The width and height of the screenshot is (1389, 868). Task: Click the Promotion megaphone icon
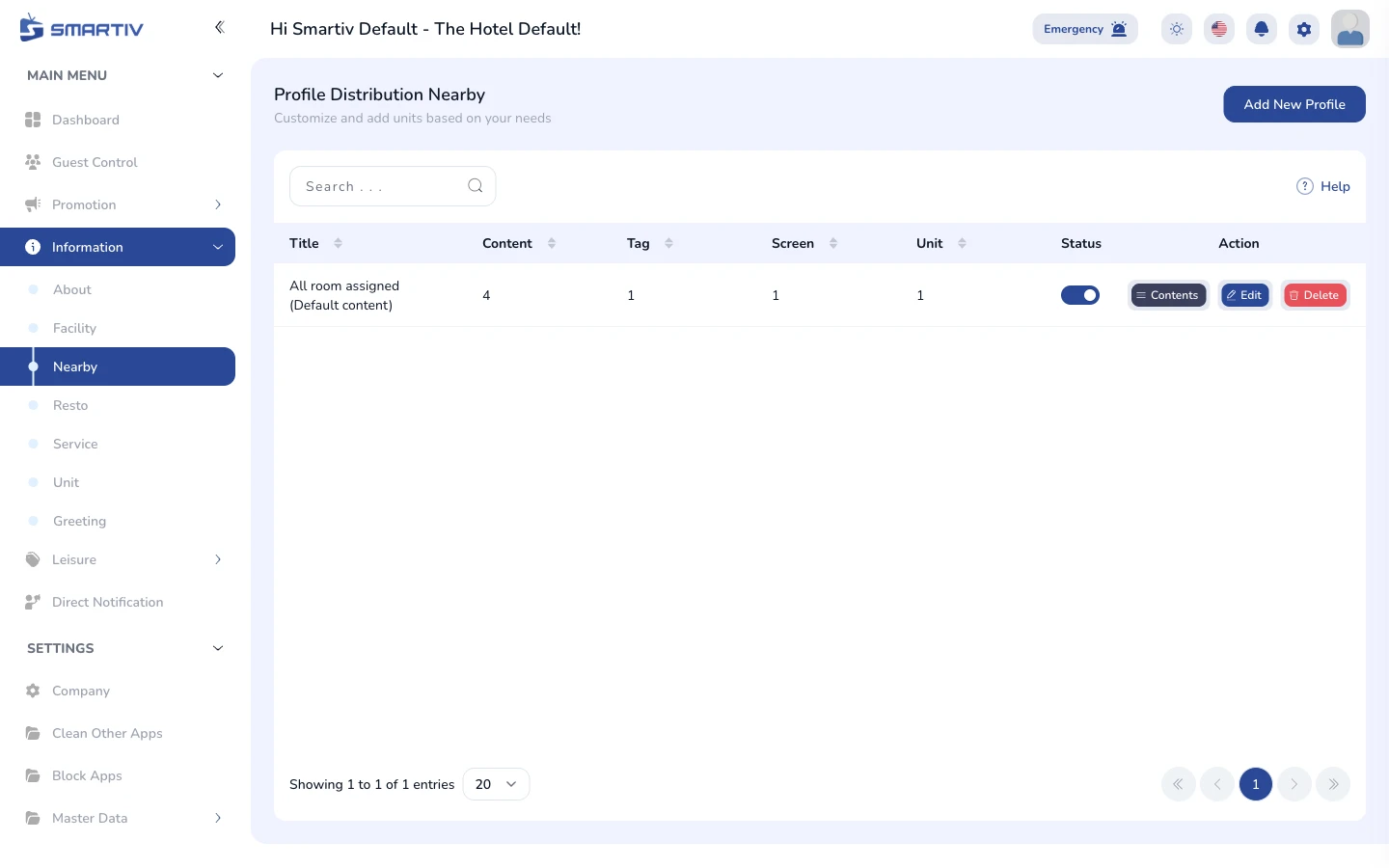pyautogui.click(x=33, y=204)
